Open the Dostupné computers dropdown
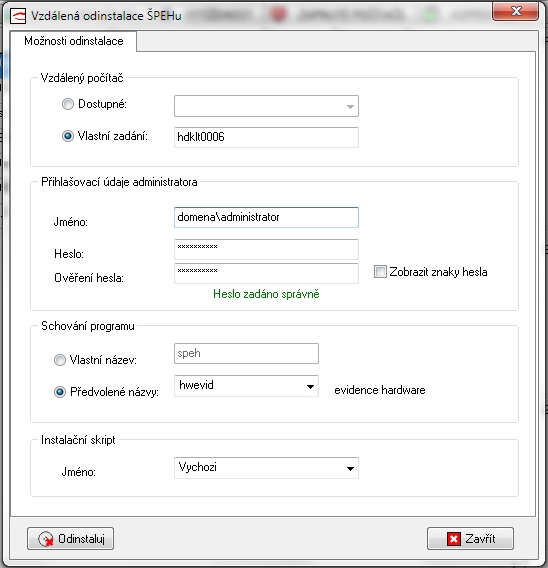Screen dimensions: 548x568 point(266,106)
